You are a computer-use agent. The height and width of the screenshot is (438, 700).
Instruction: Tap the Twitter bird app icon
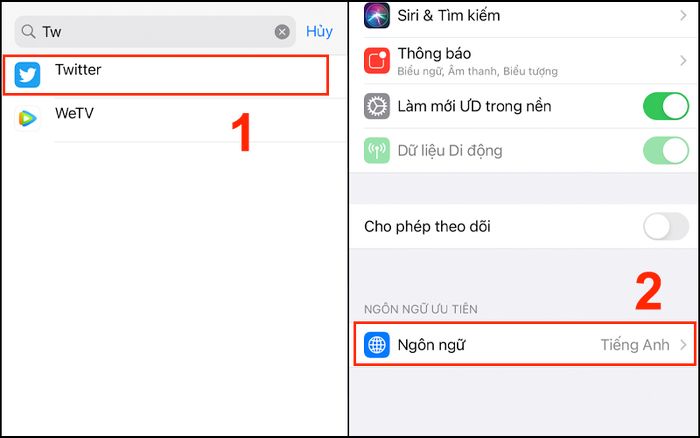tap(27, 75)
